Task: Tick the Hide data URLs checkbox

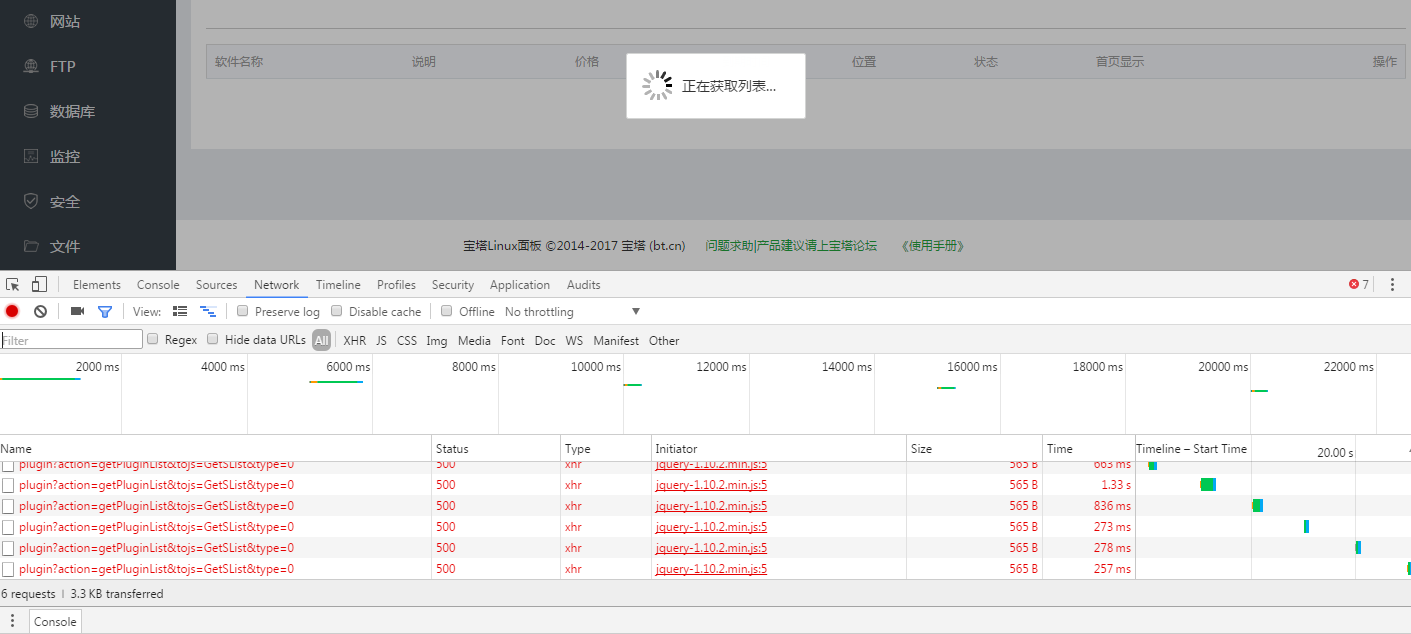Action: click(x=213, y=339)
